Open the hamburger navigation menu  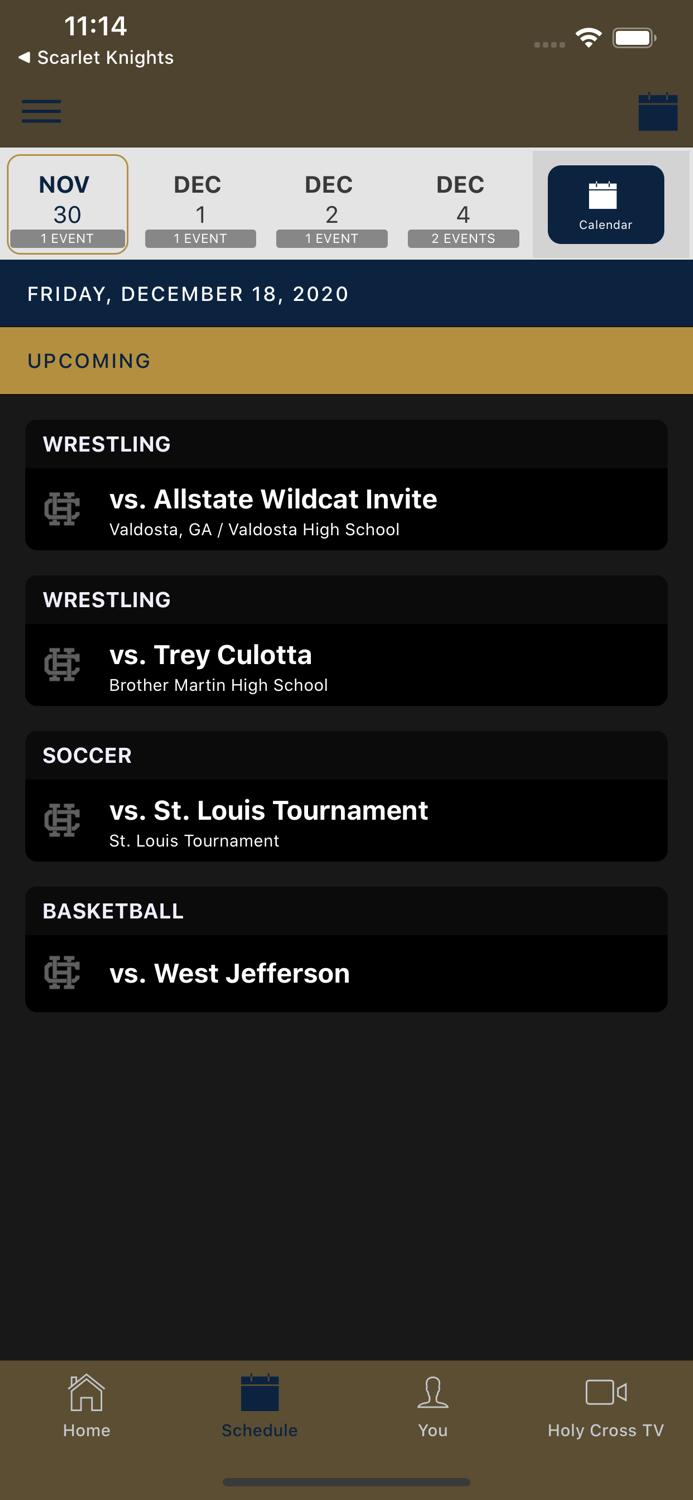41,111
